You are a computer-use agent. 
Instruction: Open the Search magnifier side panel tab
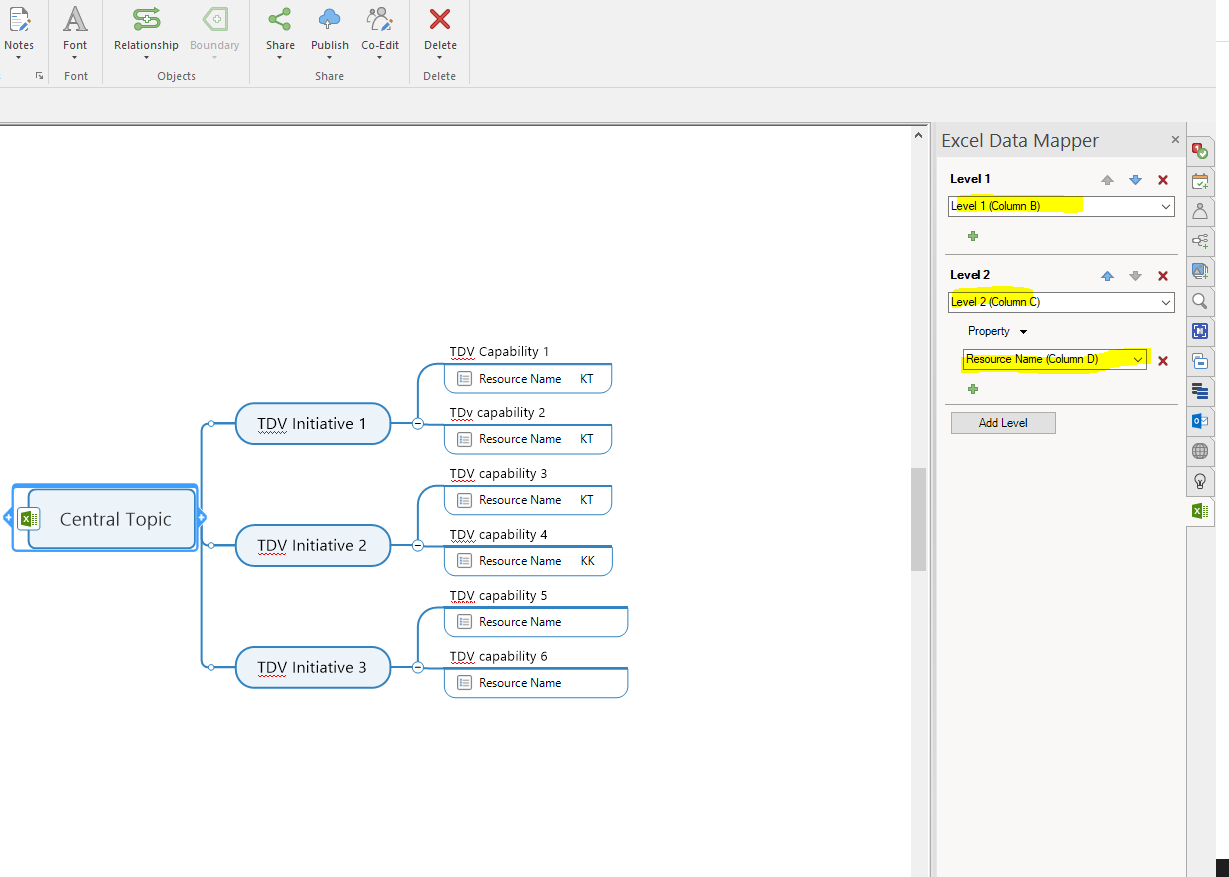[1200, 301]
